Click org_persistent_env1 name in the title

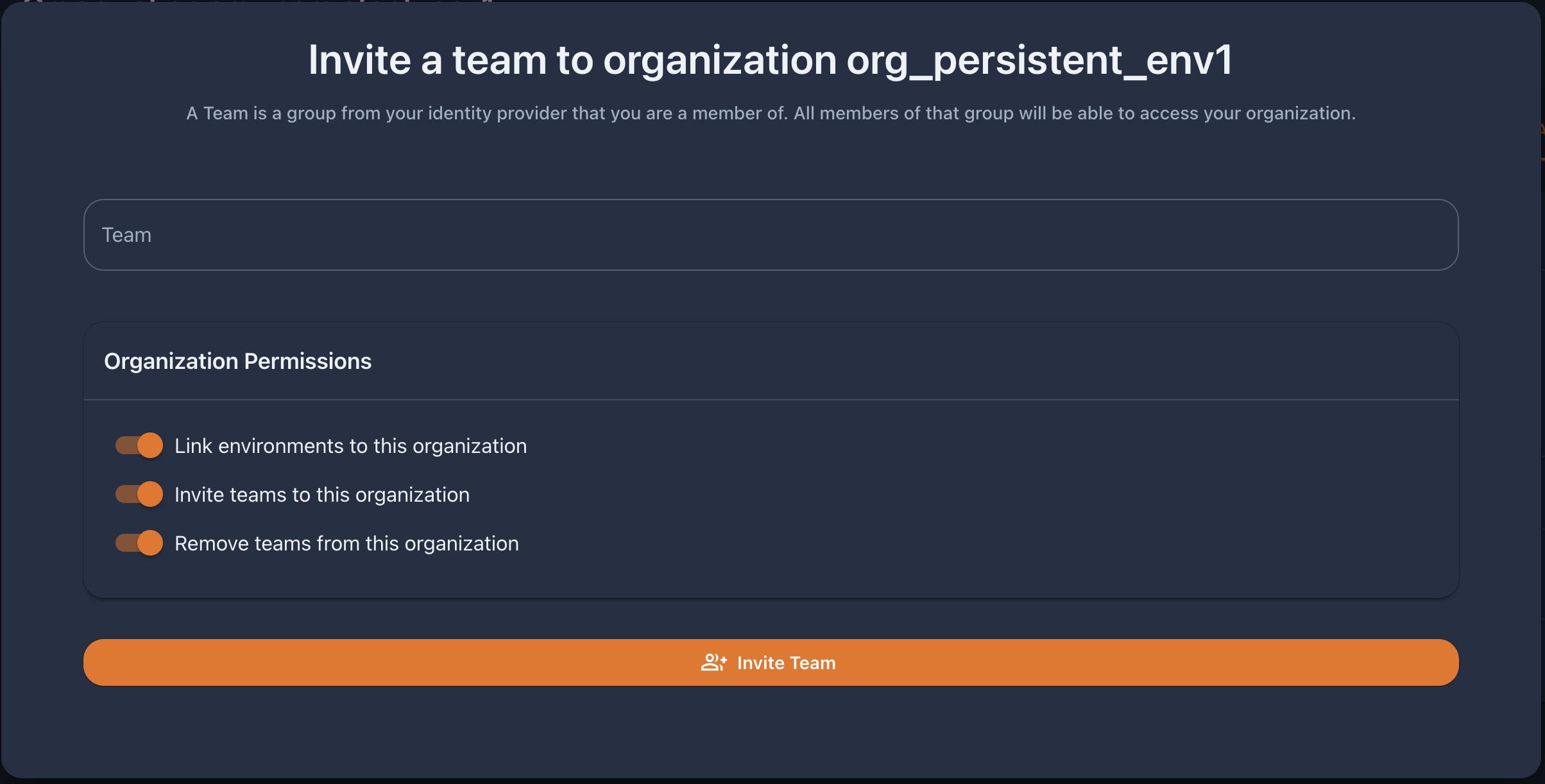click(1039, 60)
